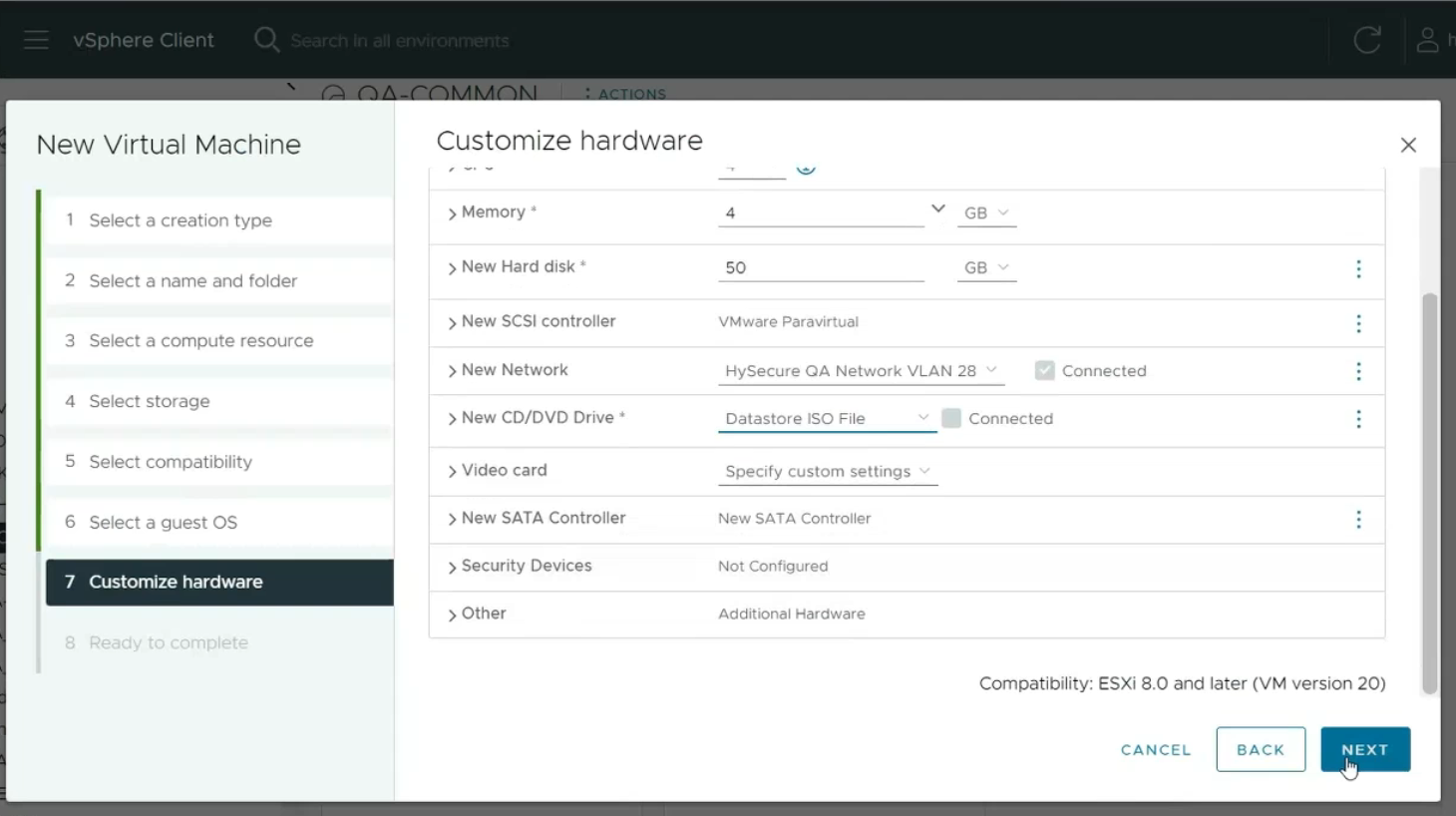1456x816 pixels.
Task: Click the hardware list vertical scrollbar
Action: pyautogui.click(x=1429, y=493)
